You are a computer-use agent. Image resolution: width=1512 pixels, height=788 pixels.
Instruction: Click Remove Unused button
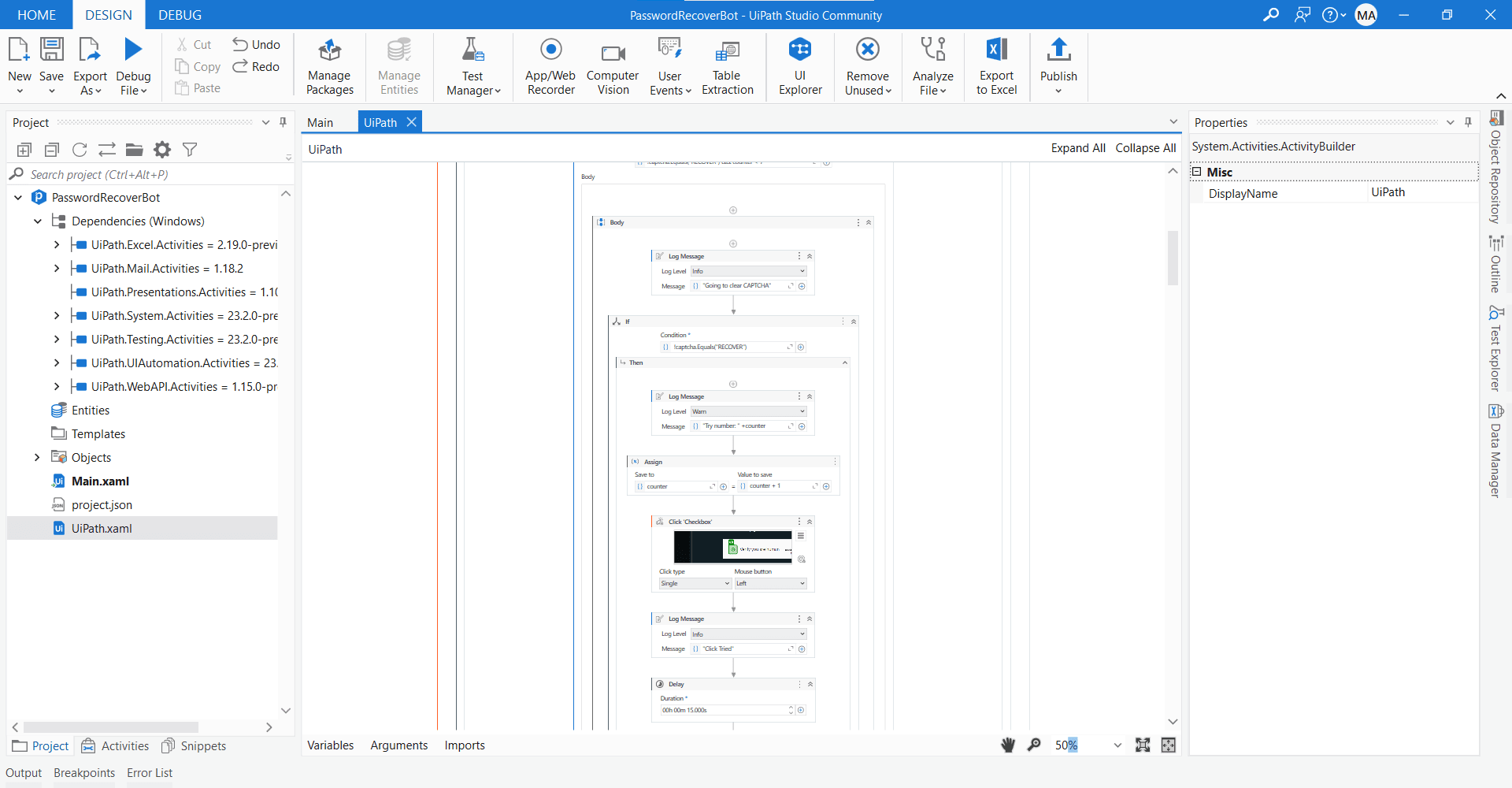(868, 66)
